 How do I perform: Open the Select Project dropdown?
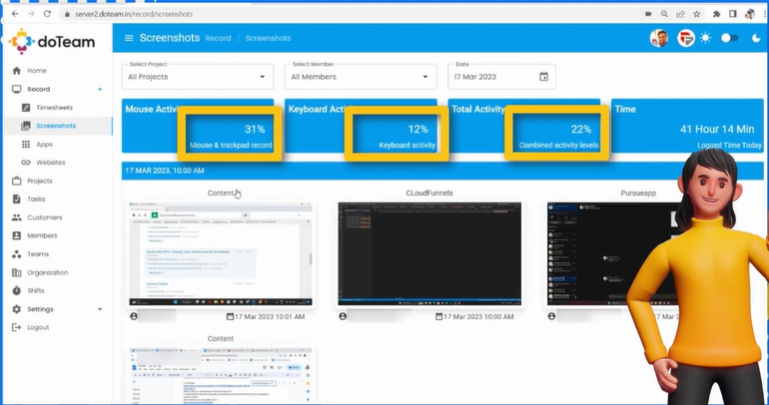pos(198,77)
